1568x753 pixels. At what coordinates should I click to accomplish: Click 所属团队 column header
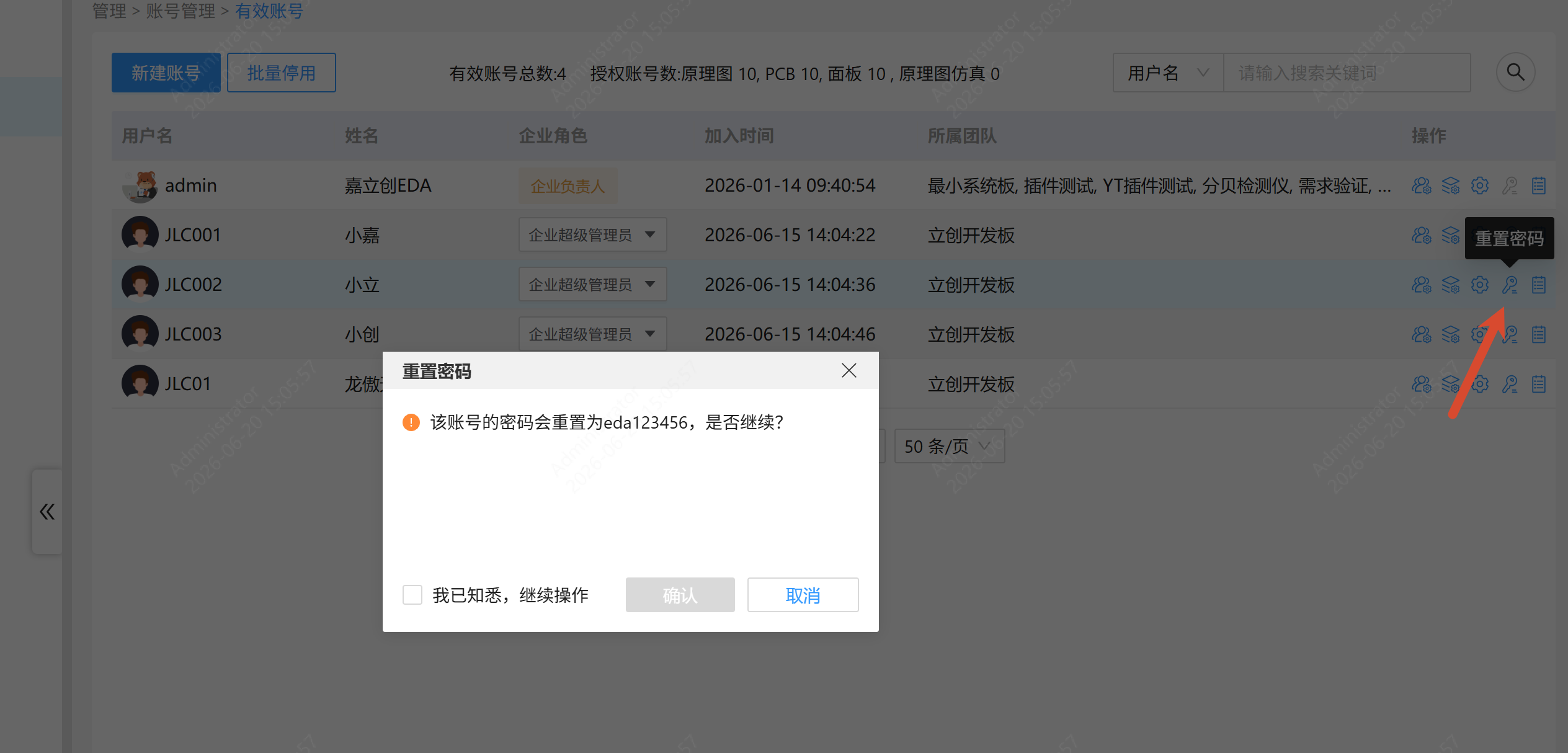click(x=962, y=135)
